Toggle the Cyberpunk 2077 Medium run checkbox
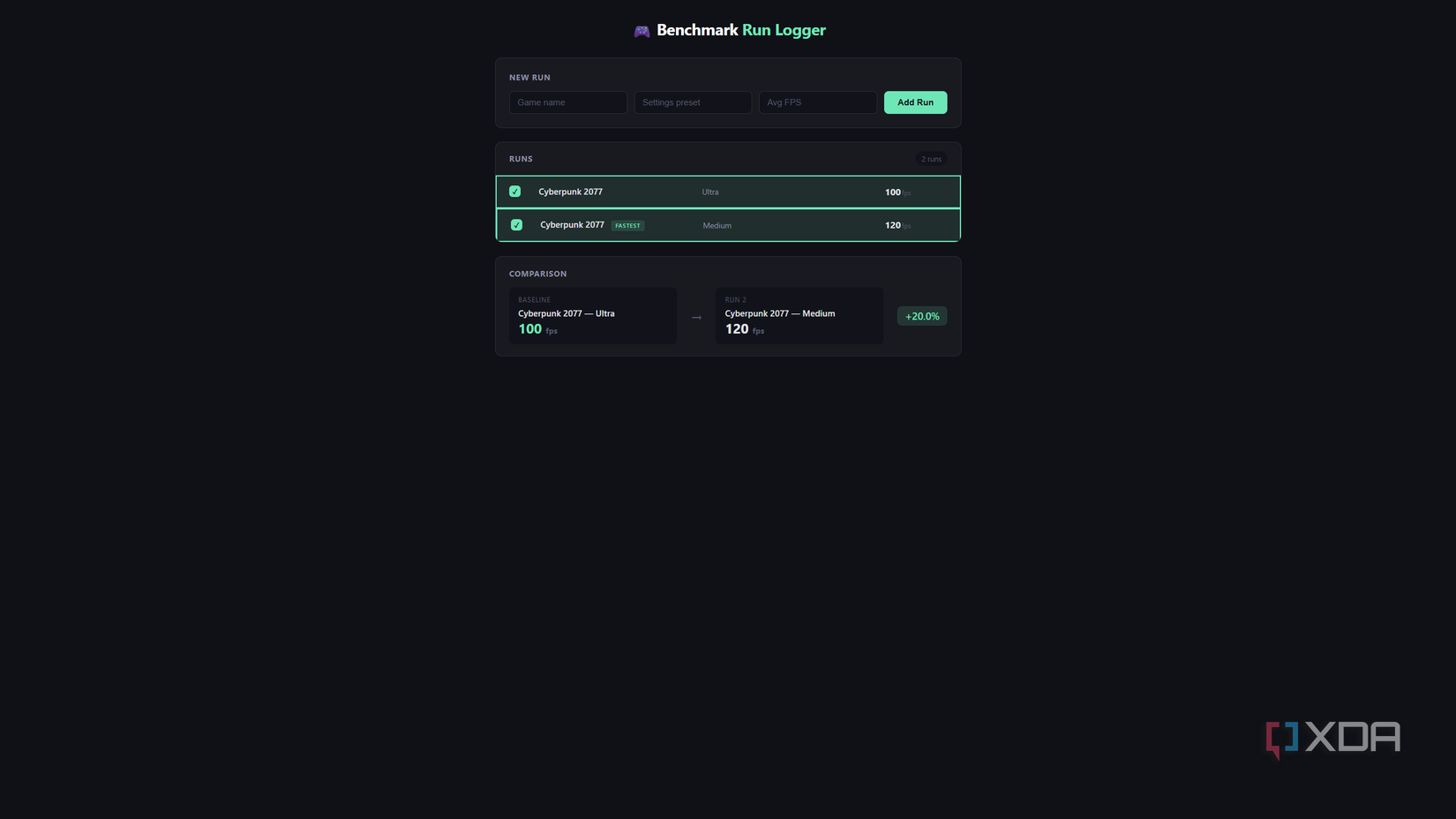Screen dimensions: 1456x819 [x=517, y=225]
